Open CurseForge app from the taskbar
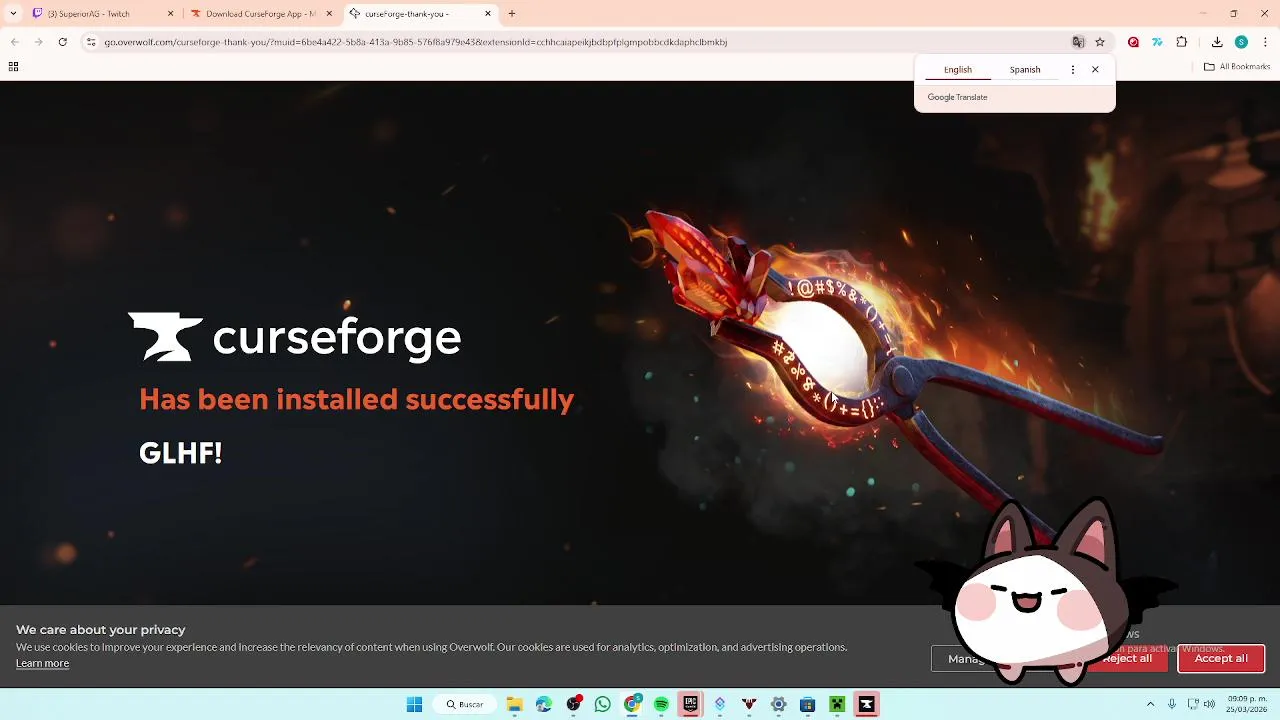This screenshot has height=720, width=1280. pyautogui.click(x=866, y=705)
